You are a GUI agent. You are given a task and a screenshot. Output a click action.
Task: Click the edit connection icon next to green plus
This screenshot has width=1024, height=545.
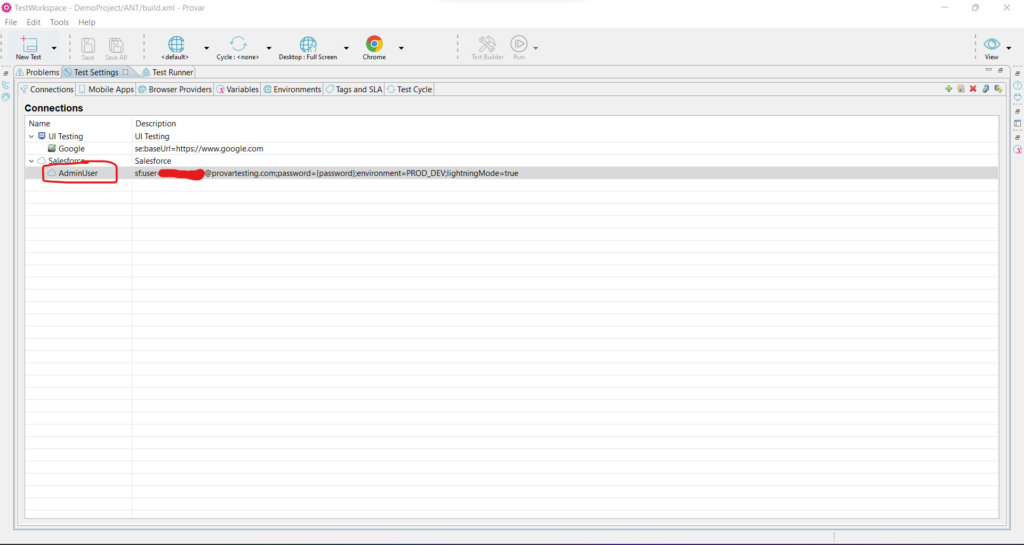[961, 89]
